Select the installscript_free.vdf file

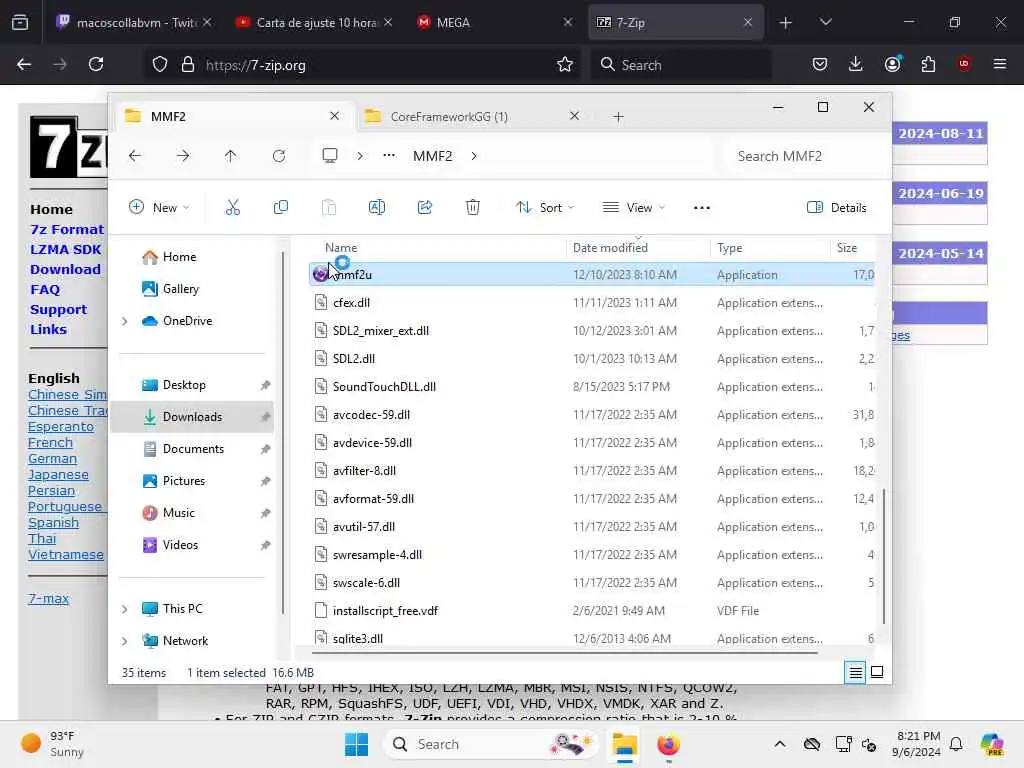[x=591, y=611]
